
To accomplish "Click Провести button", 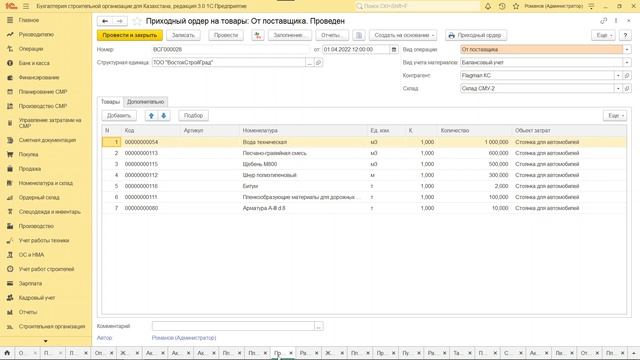I will (x=226, y=36).
